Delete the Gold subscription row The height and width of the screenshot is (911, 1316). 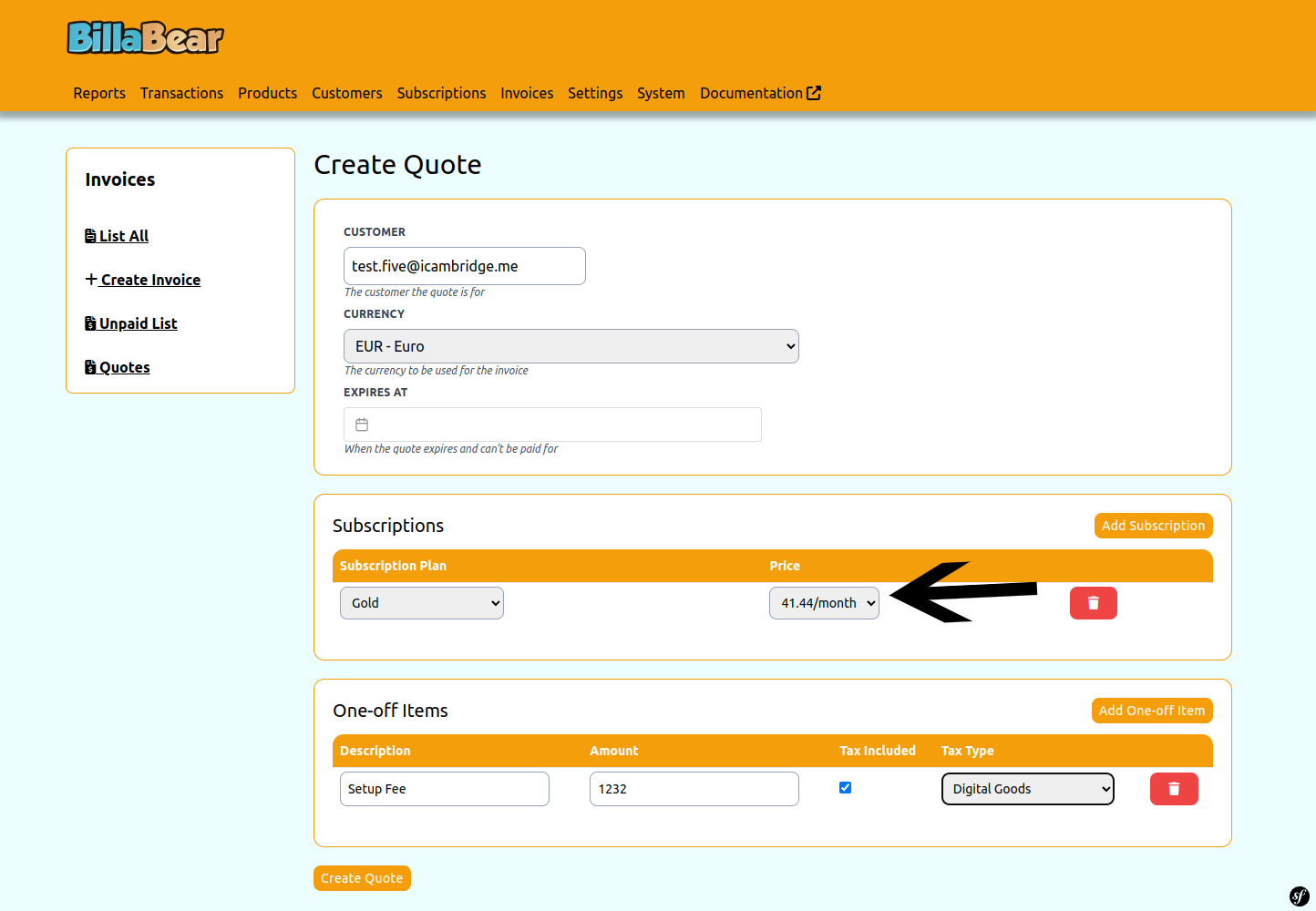(1094, 603)
